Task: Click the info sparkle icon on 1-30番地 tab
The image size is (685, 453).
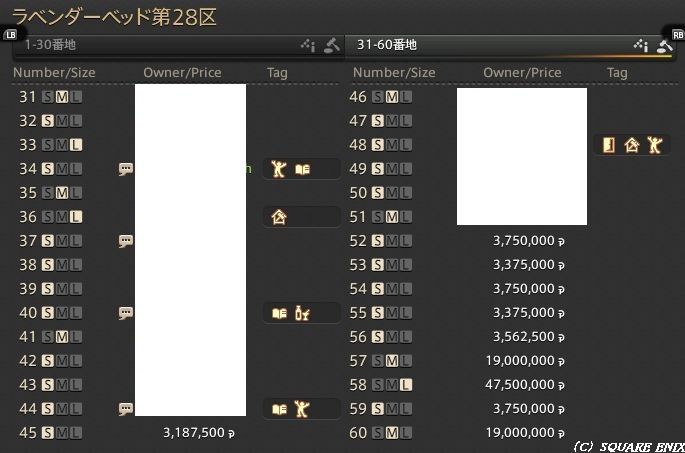Action: (x=308, y=45)
